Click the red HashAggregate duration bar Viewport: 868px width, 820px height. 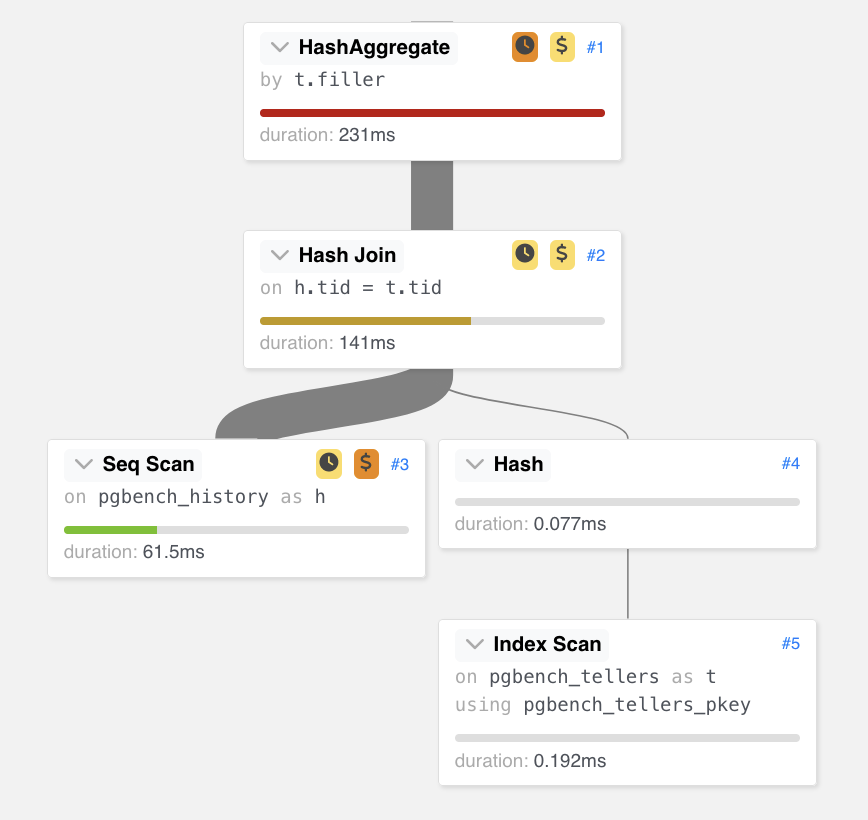click(432, 113)
